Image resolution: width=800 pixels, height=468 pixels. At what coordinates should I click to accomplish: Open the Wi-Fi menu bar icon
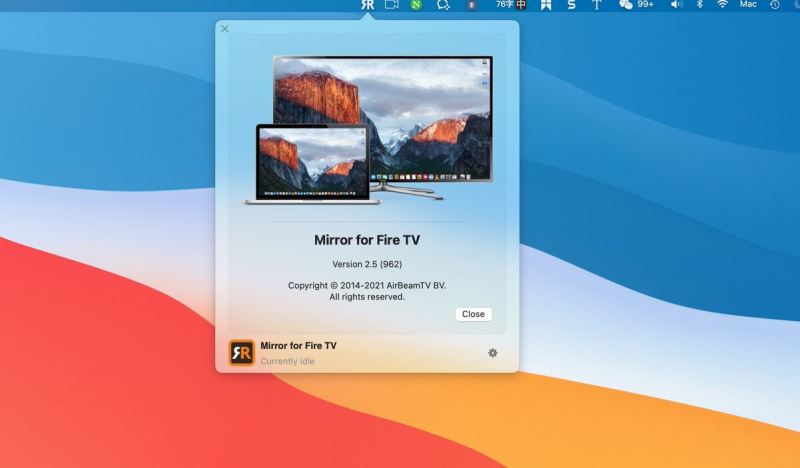722,5
